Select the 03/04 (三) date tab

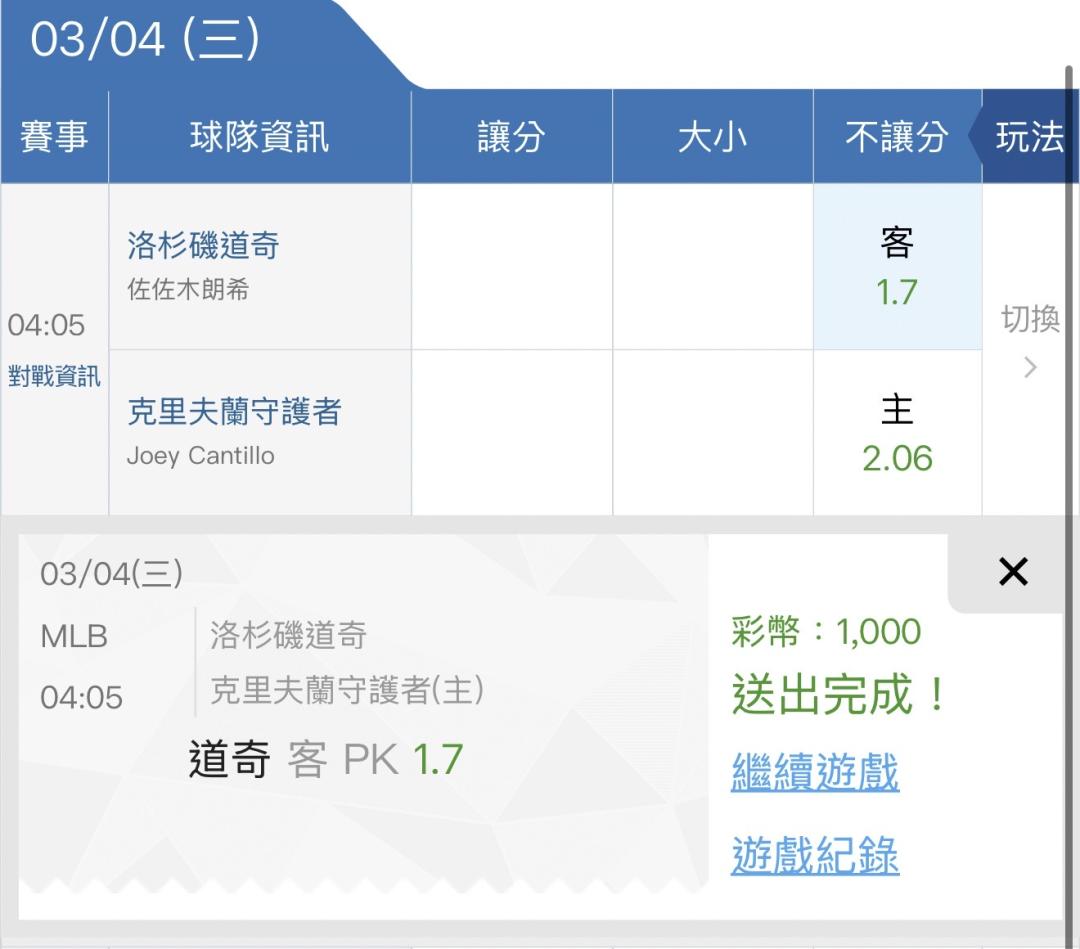(x=146, y=40)
